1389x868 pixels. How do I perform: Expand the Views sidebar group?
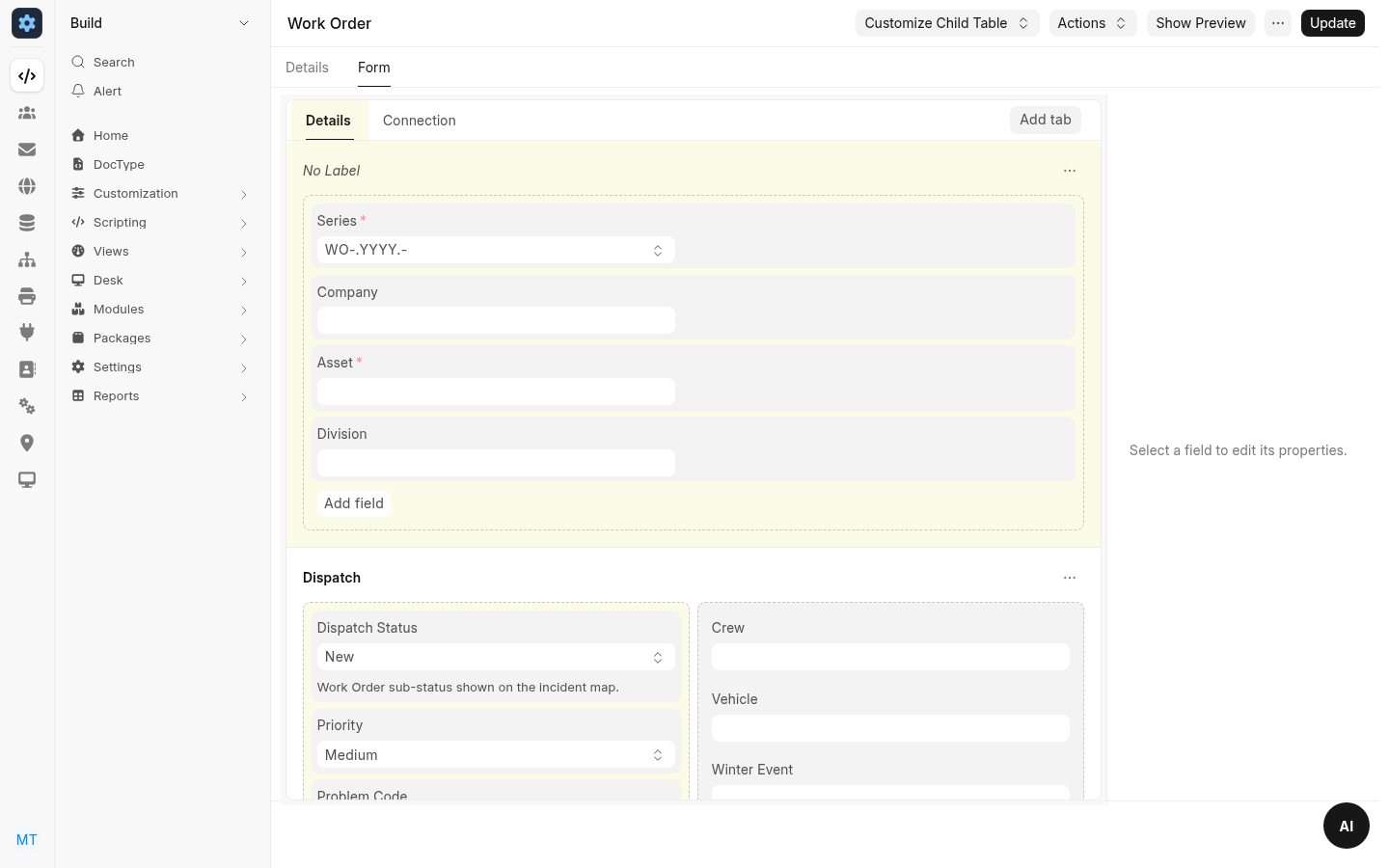[160, 252]
